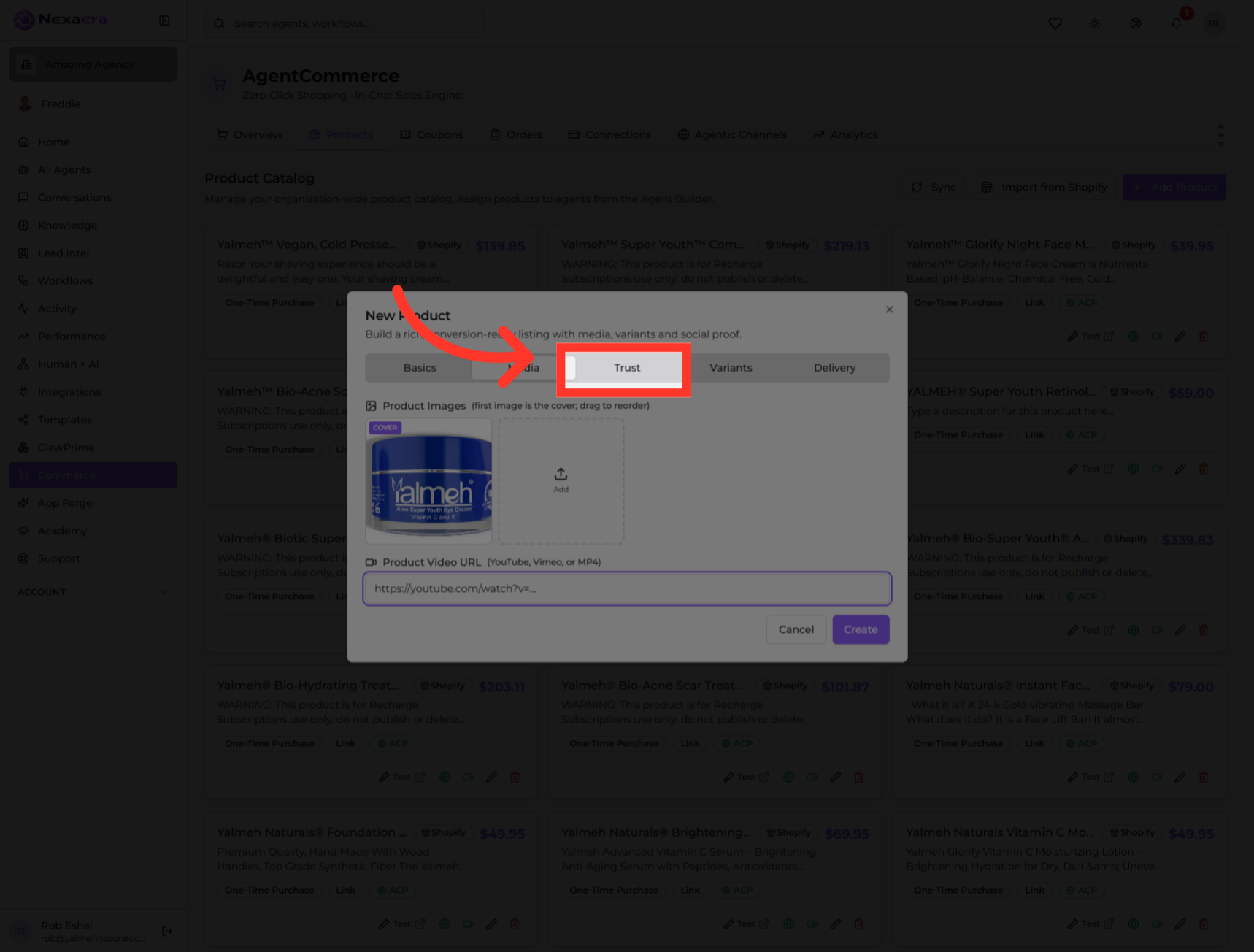Switch to the Basics tab in the dialog

(x=420, y=368)
